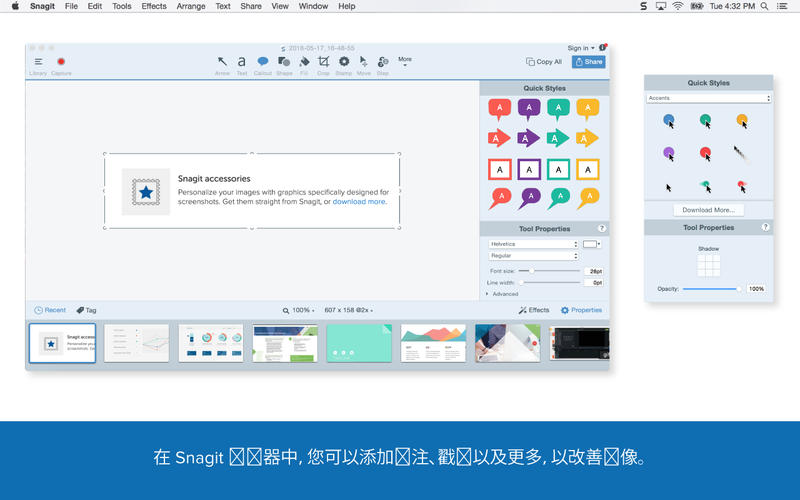This screenshot has height=500, width=800.
Task: Switch to the Tag tab
Action: 86,310
